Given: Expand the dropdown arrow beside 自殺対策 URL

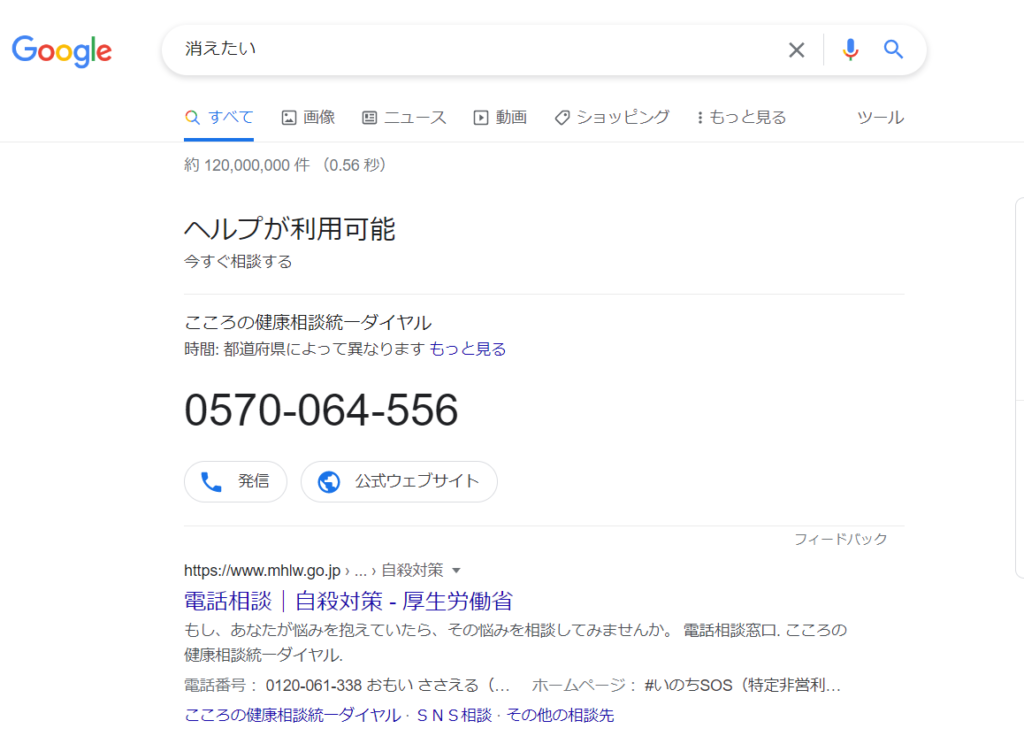Looking at the screenshot, I should pos(456,571).
